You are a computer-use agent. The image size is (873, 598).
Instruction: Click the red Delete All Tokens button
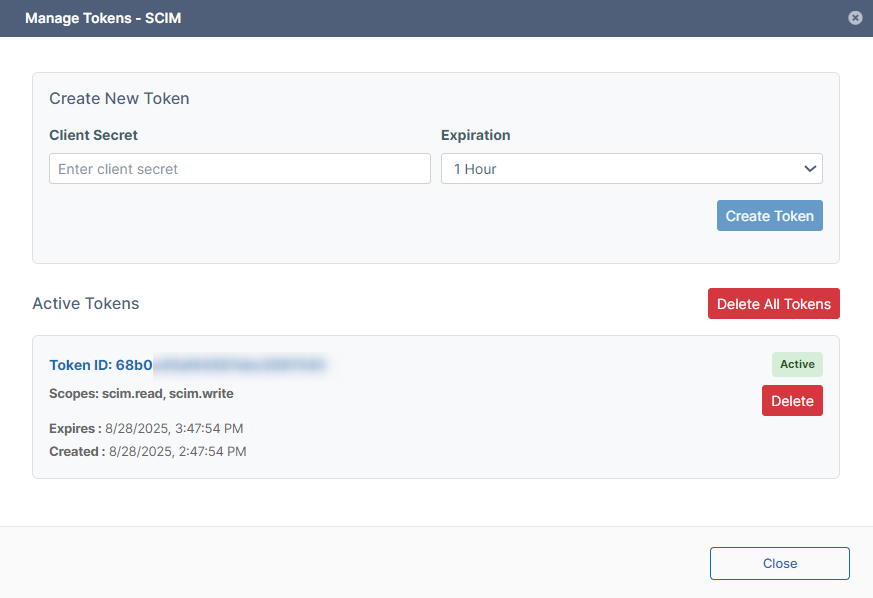click(773, 304)
